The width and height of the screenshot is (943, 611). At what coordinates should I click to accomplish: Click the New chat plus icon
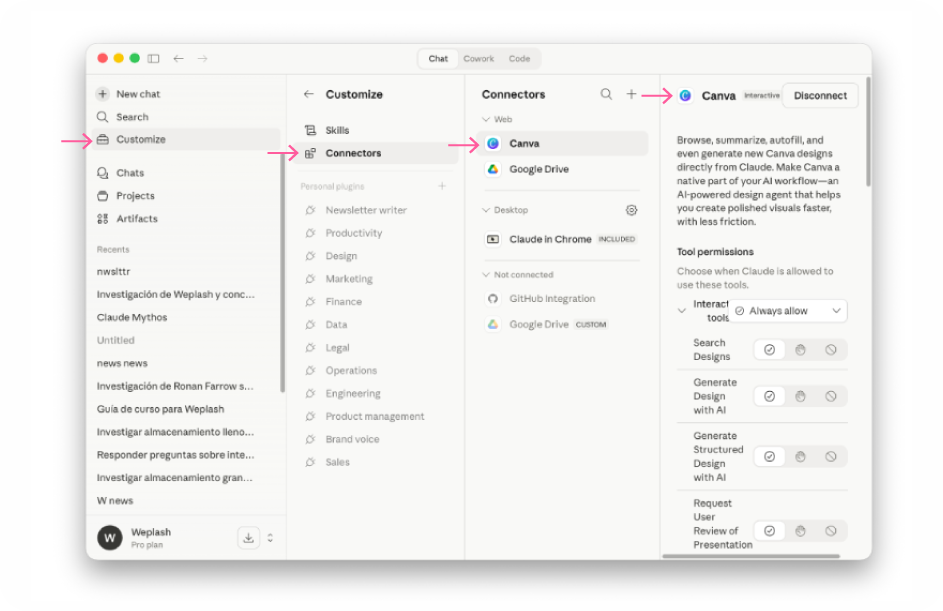pyautogui.click(x=103, y=94)
